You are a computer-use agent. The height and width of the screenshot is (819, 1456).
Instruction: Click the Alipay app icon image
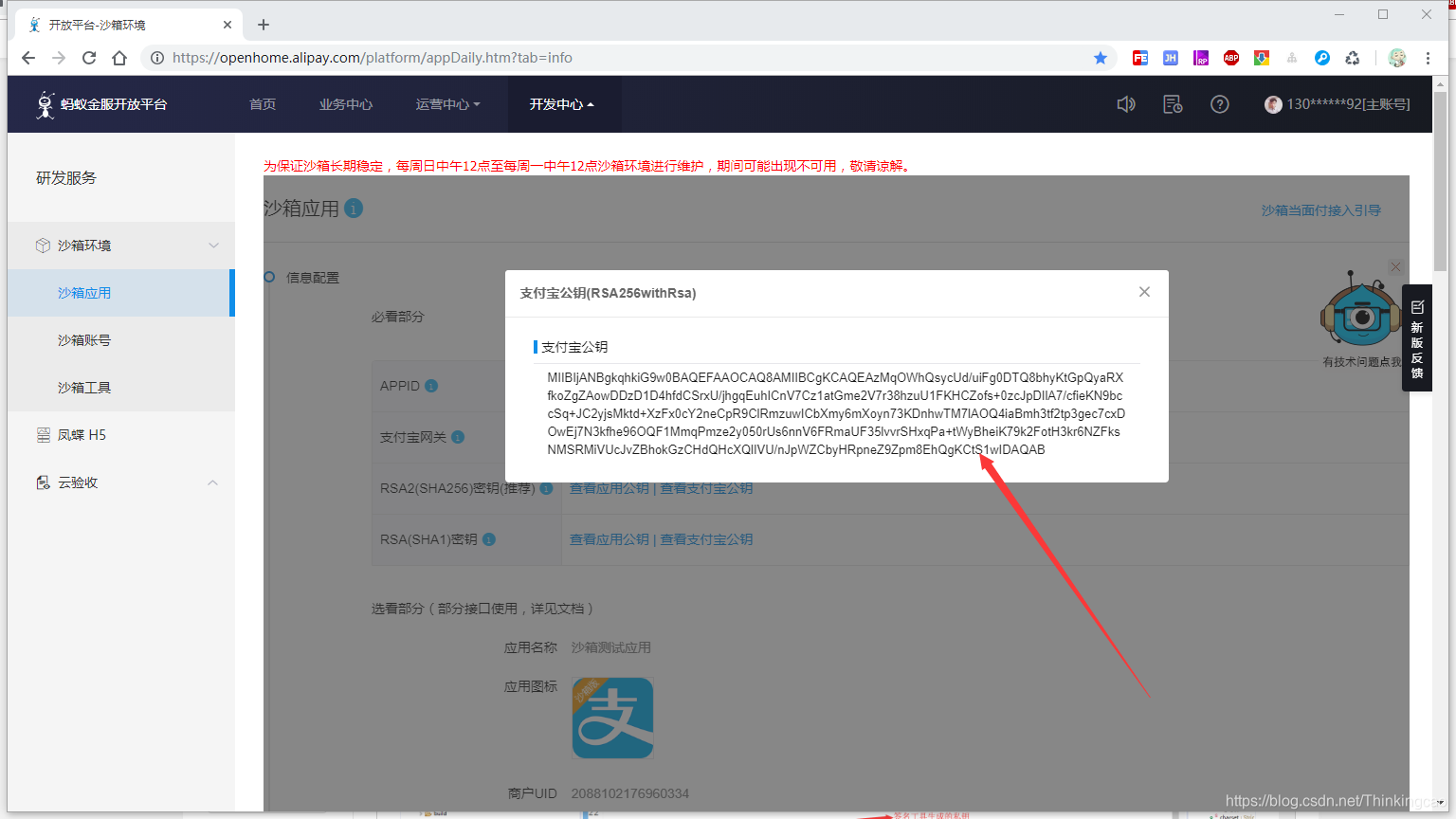click(612, 718)
